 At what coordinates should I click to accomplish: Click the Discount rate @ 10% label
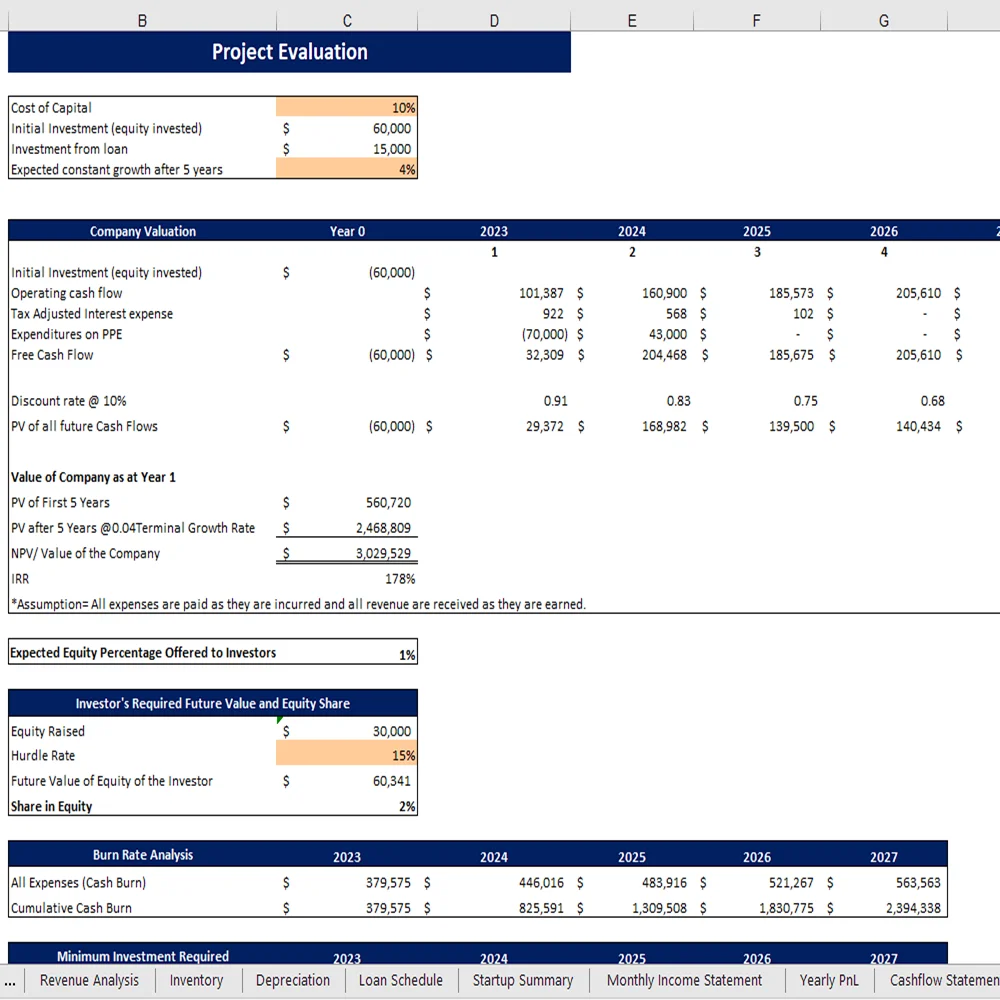(69, 401)
